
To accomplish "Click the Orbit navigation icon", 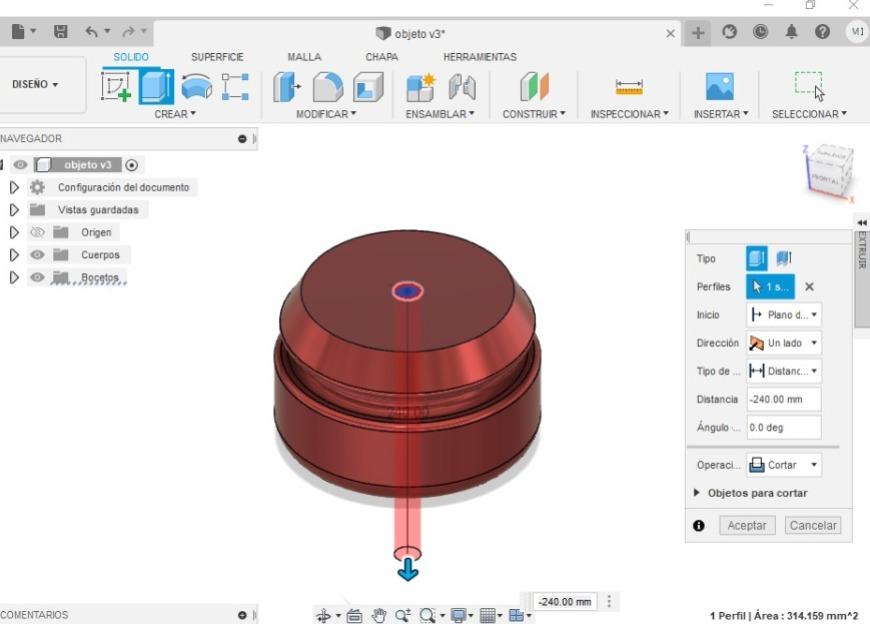I will click(323, 615).
